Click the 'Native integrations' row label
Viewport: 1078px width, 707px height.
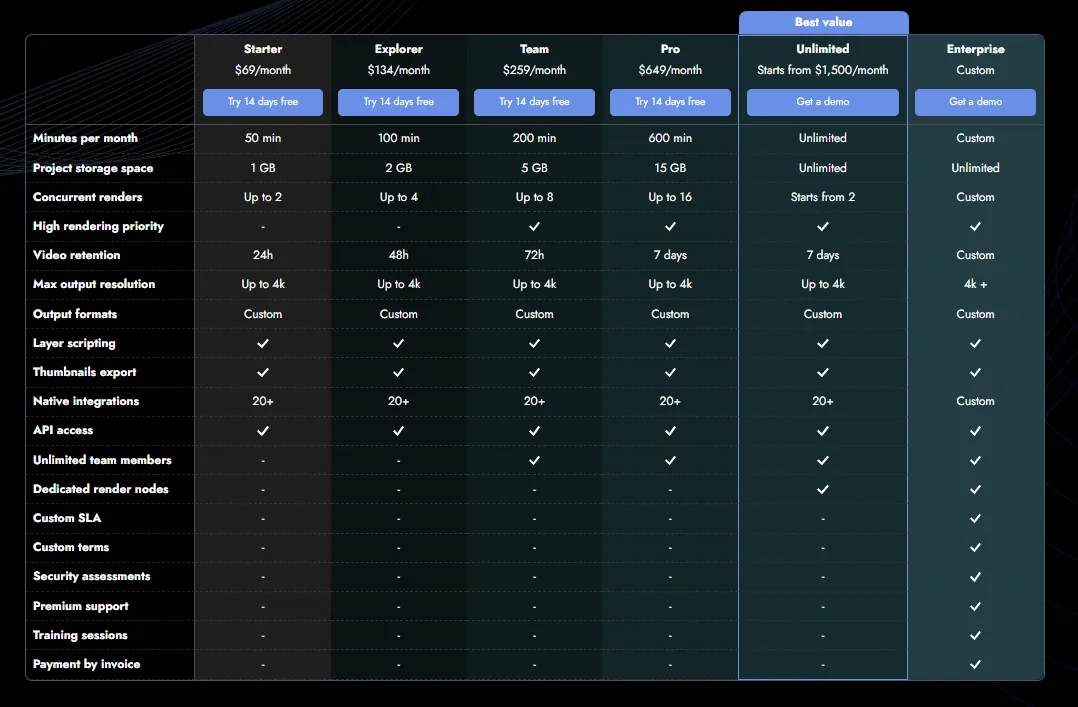click(x=86, y=401)
